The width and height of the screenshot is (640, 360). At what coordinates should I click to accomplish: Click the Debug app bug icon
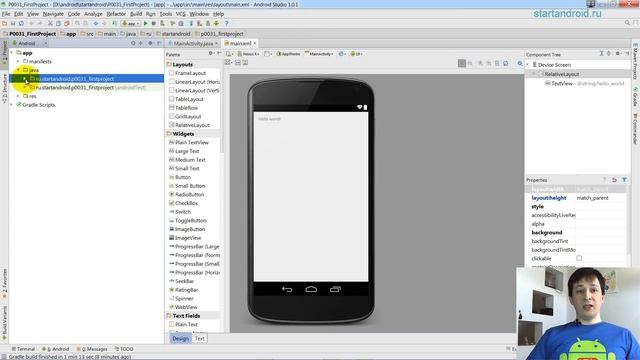[x=154, y=23]
